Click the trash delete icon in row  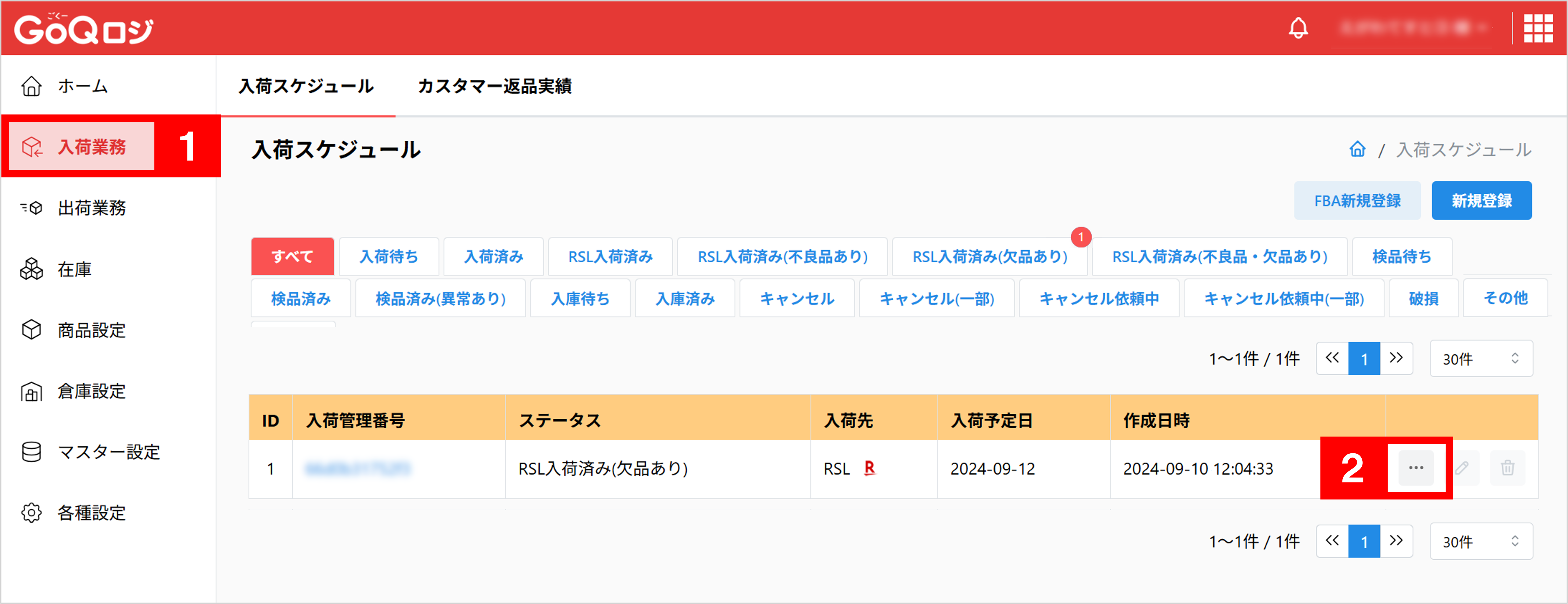[1507, 468]
